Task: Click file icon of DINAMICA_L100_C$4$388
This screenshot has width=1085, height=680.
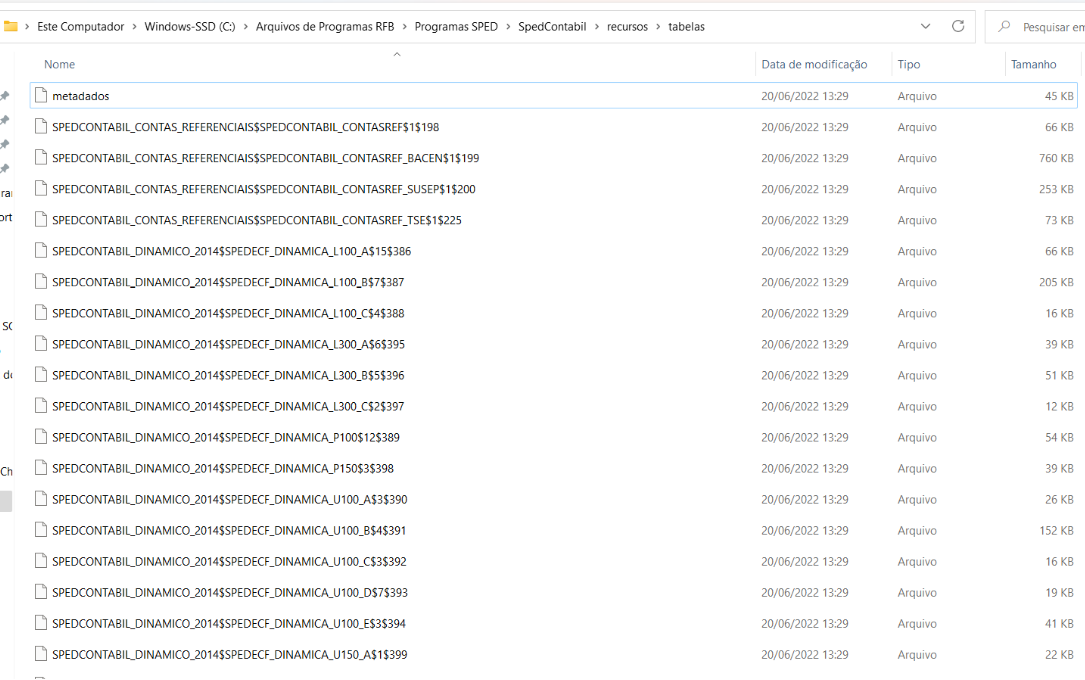Action: (x=42, y=313)
